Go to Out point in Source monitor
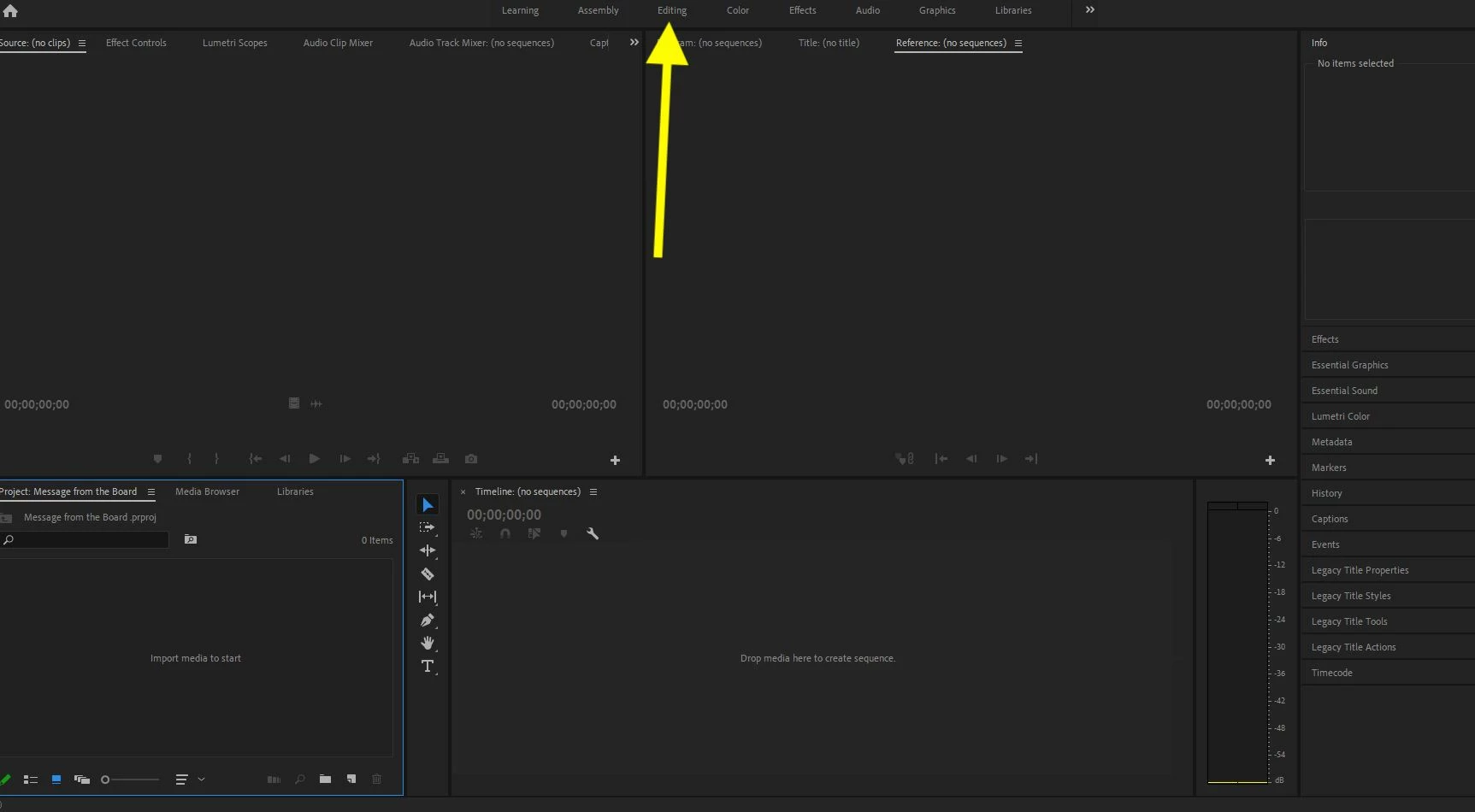 tap(374, 459)
